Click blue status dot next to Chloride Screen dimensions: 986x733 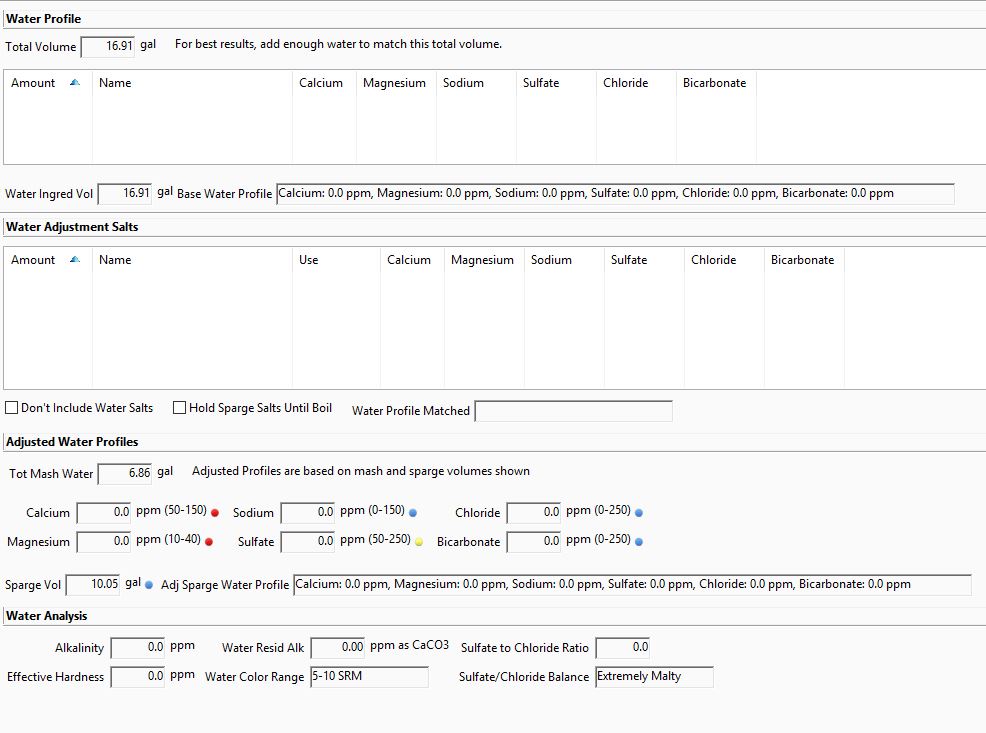(x=639, y=513)
